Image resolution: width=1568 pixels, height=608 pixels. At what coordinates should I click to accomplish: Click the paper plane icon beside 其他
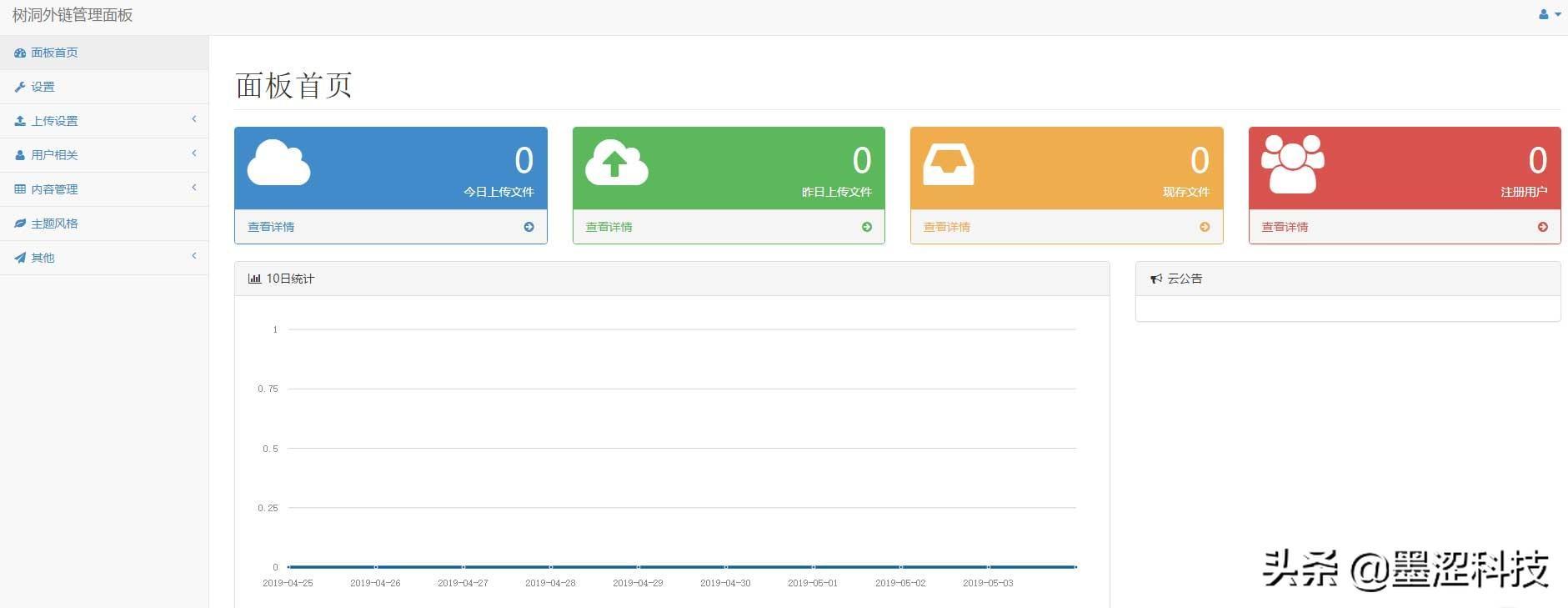(x=20, y=258)
